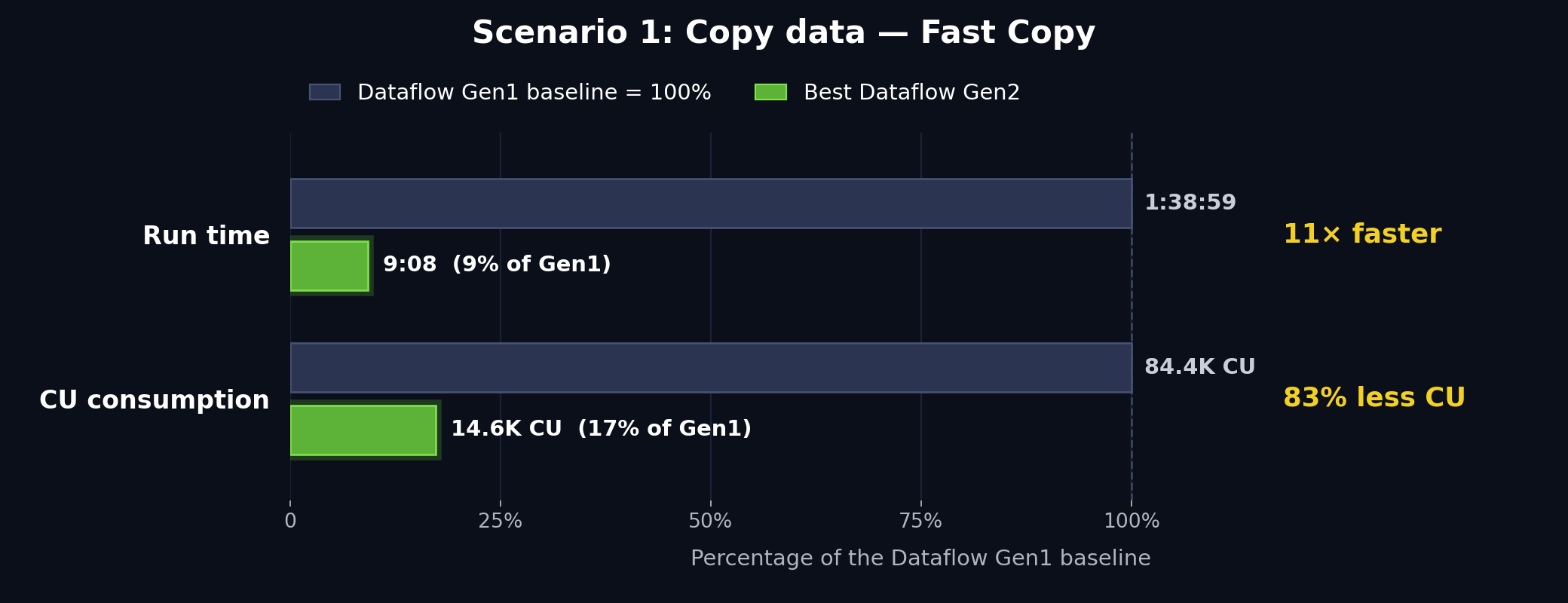Screen dimensions: 1568x603
Task: Click the 75% x-axis tick label
Action: [x=920, y=521]
